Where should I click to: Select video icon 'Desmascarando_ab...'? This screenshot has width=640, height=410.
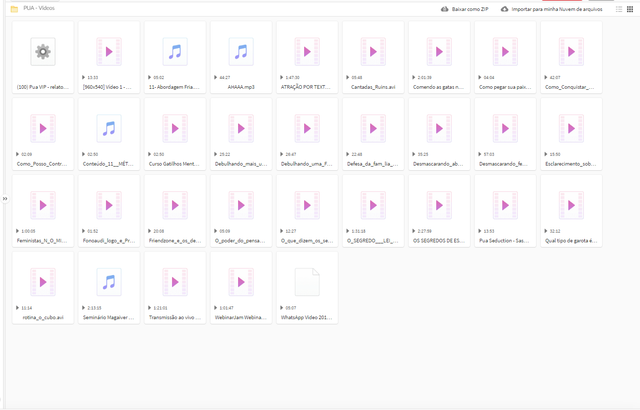tap(439, 129)
